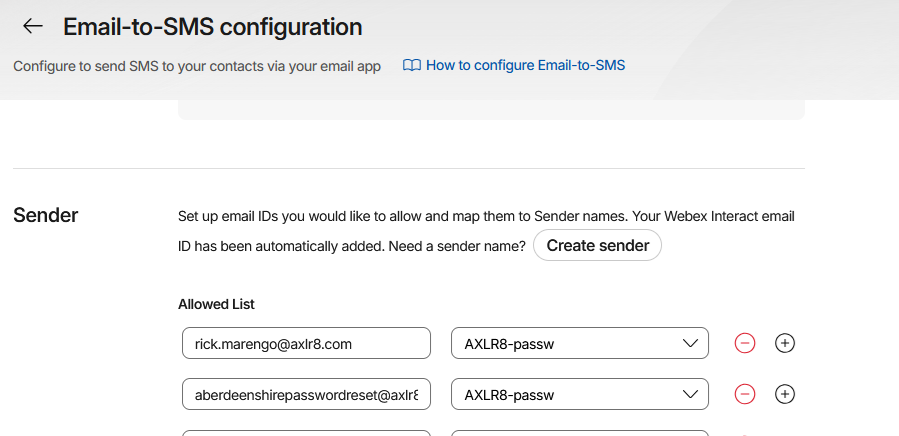
Task: Click the sender setup description text
Action: click(486, 216)
